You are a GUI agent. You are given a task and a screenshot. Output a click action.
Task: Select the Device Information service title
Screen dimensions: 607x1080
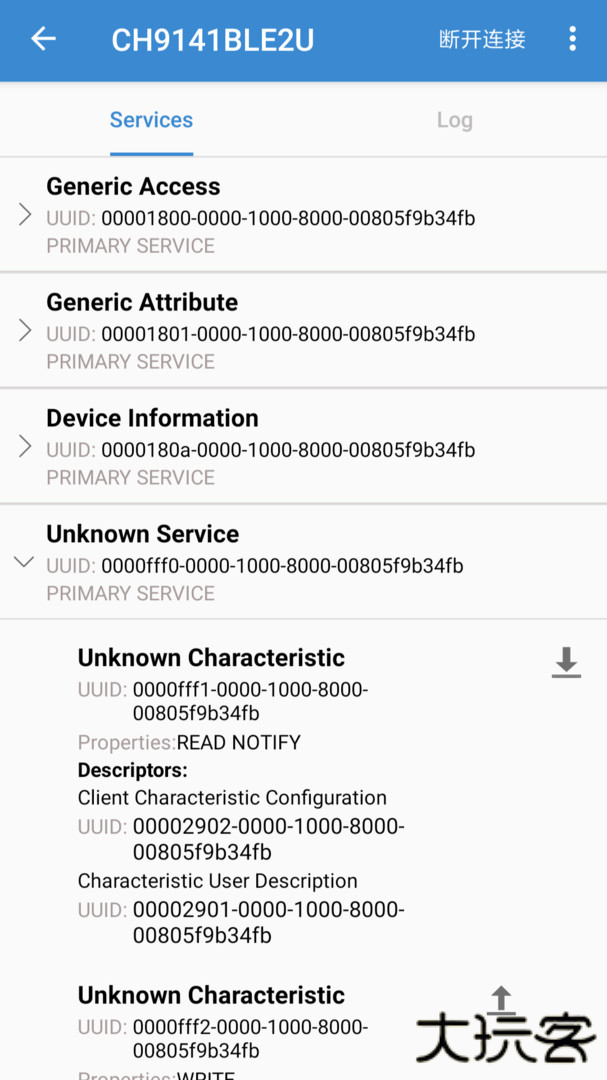[152, 418]
